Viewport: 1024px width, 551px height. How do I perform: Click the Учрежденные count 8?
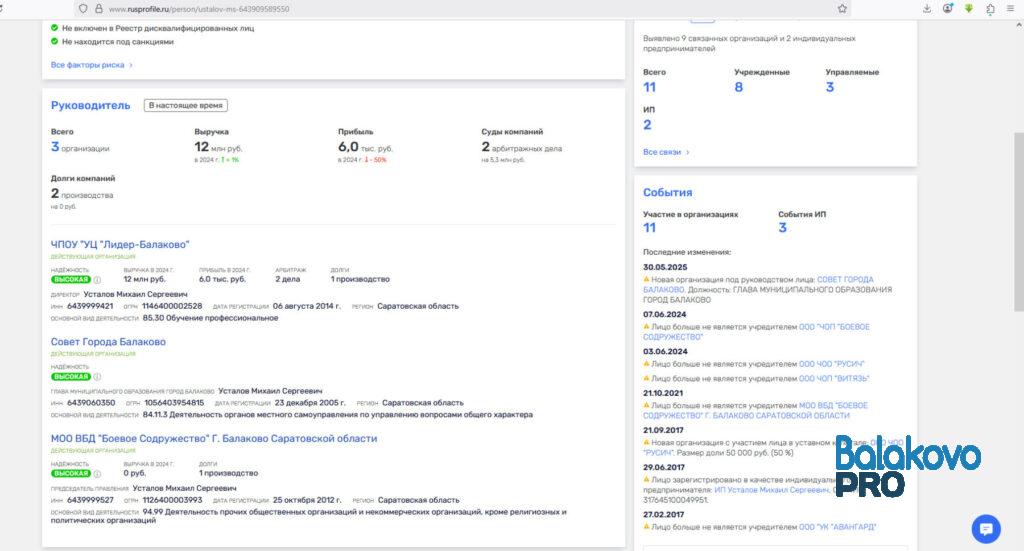[739, 87]
